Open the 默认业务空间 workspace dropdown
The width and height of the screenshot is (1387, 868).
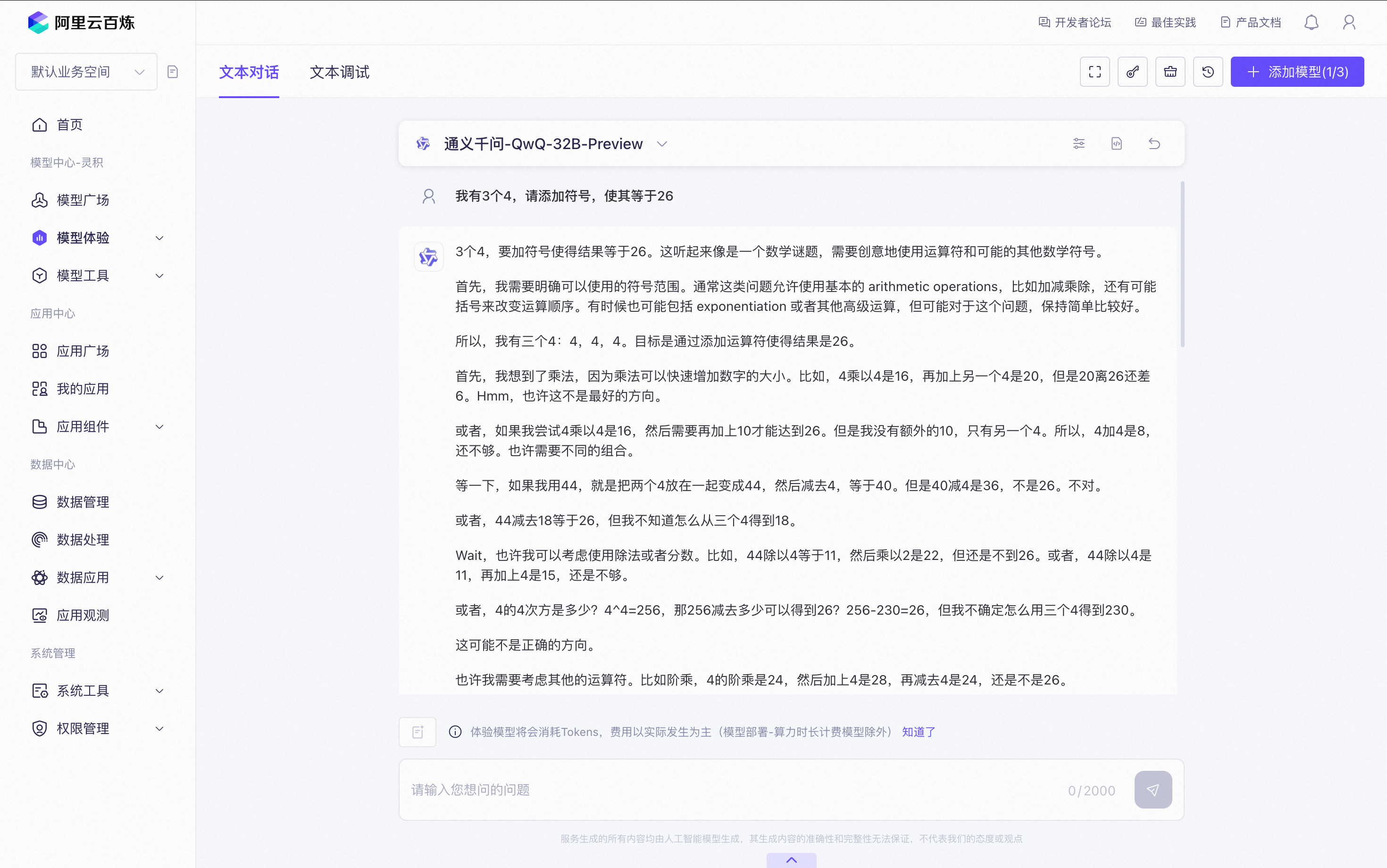pyautogui.click(x=86, y=72)
